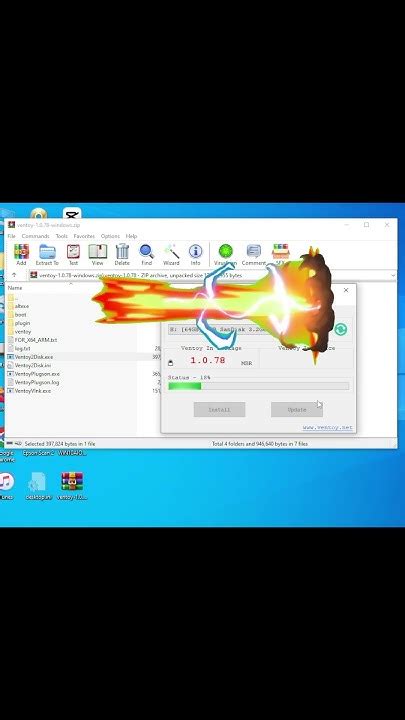Open the View toolbar icon
Image resolution: width=405 pixels, height=720 pixels.
coord(97,255)
